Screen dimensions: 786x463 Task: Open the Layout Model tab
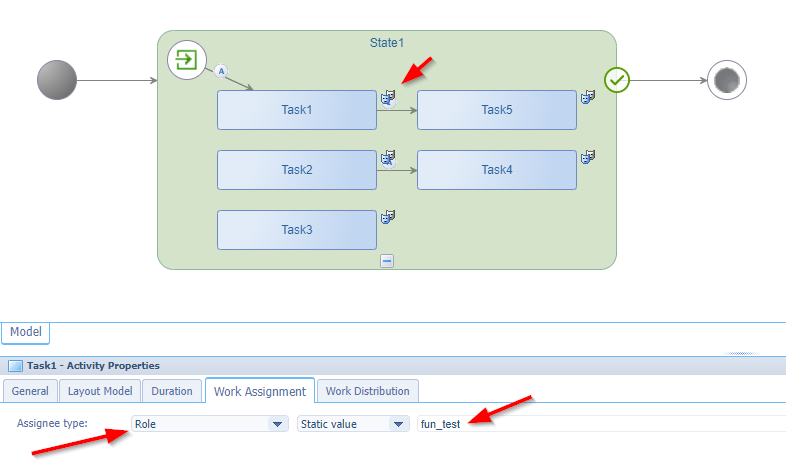99,391
